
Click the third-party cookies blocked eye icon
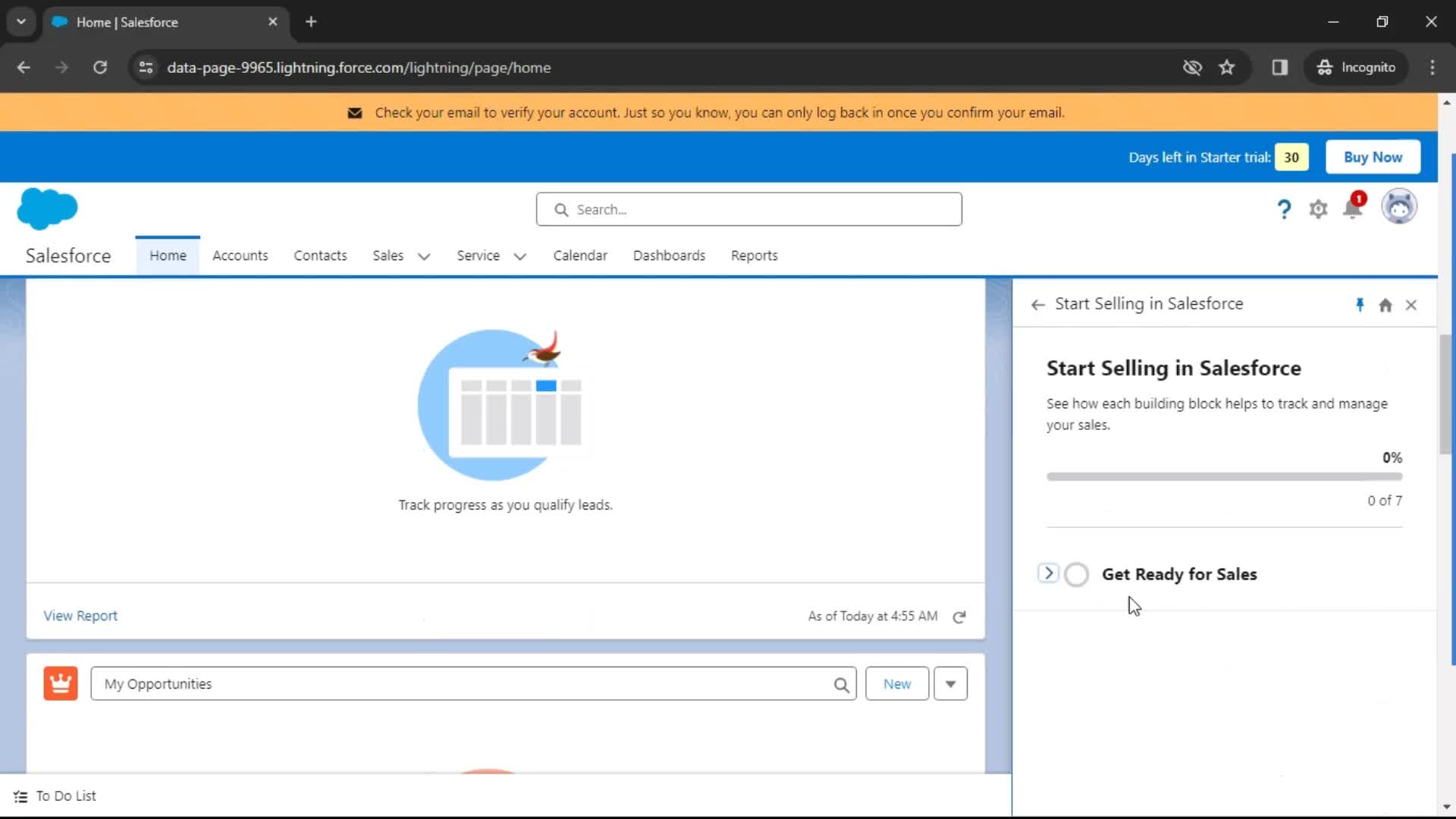tap(1192, 67)
